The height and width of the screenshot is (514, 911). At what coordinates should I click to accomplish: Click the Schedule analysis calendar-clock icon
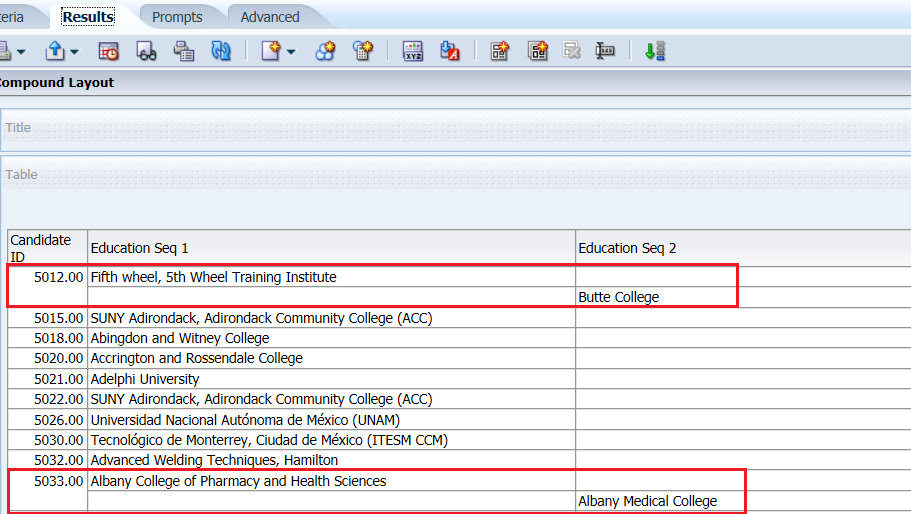click(x=109, y=51)
